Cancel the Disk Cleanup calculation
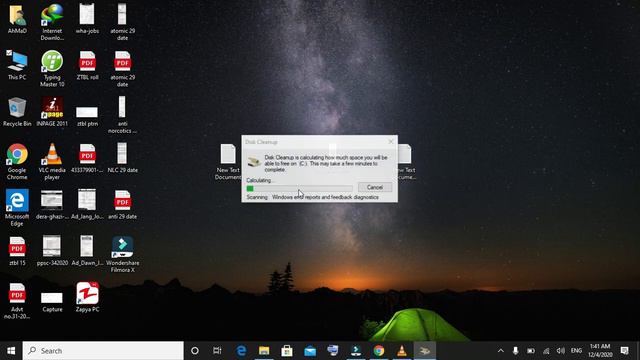 click(375, 187)
